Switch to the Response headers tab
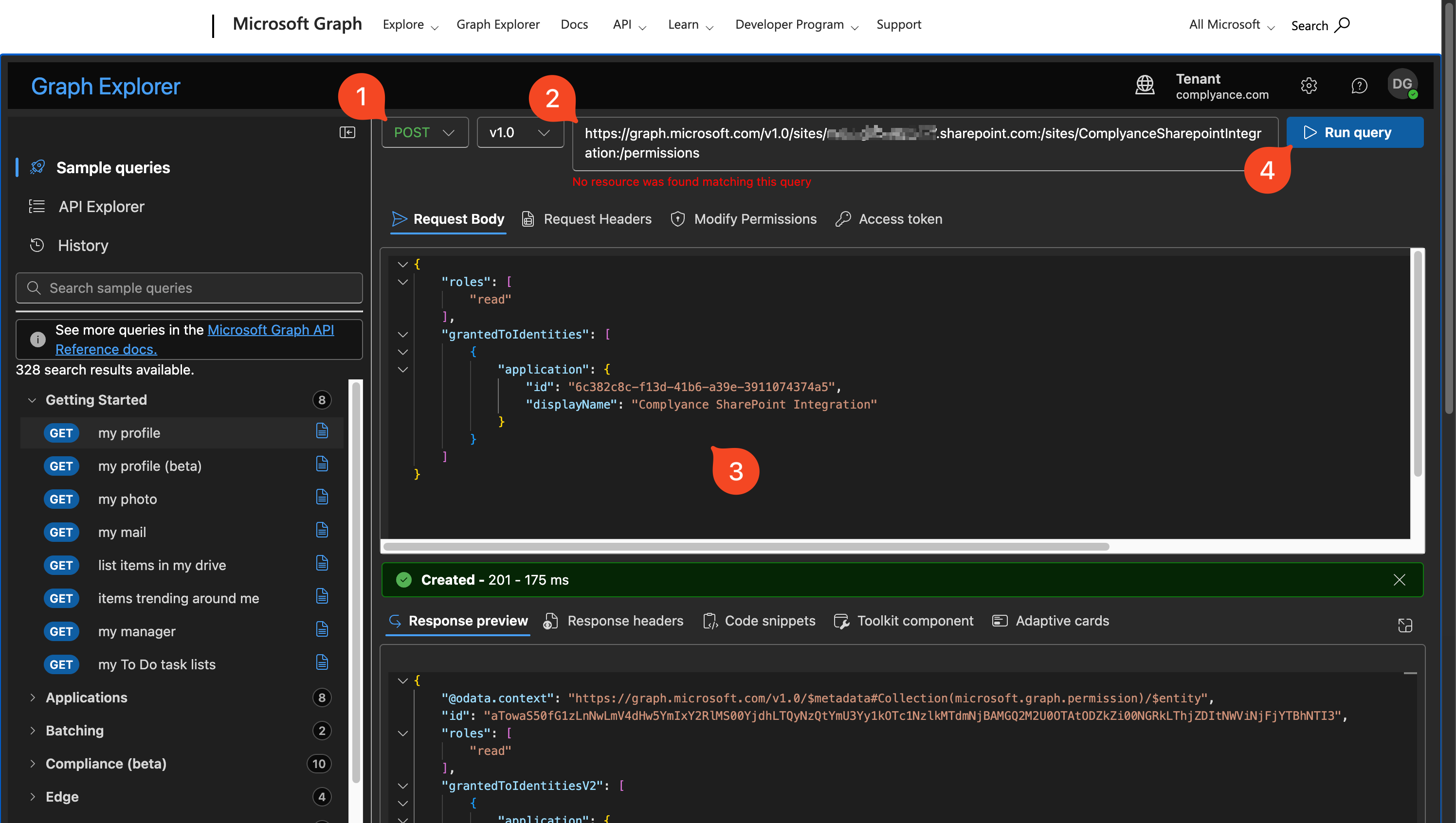 click(x=613, y=621)
